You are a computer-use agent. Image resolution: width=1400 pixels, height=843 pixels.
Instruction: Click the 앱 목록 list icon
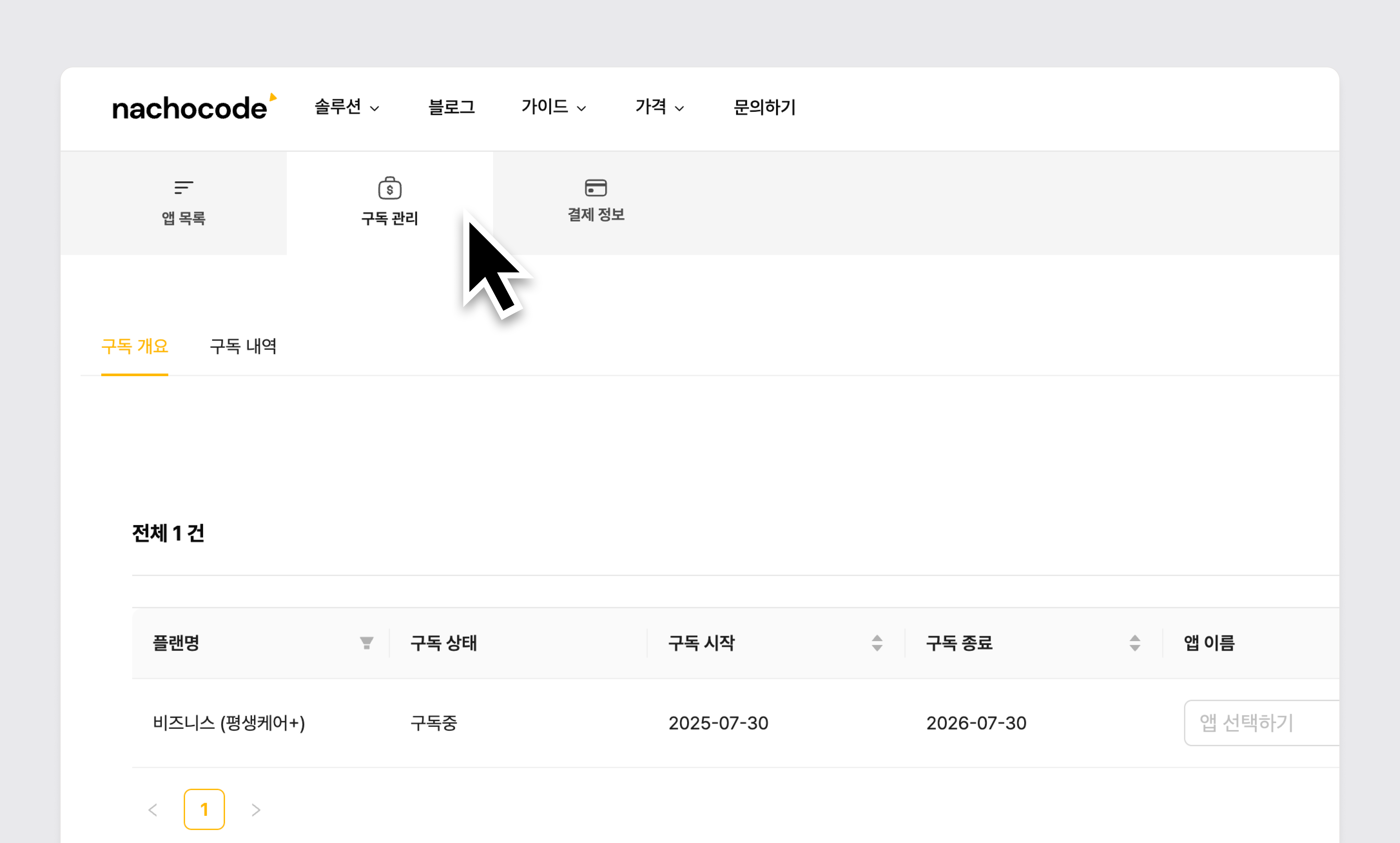pos(183,187)
